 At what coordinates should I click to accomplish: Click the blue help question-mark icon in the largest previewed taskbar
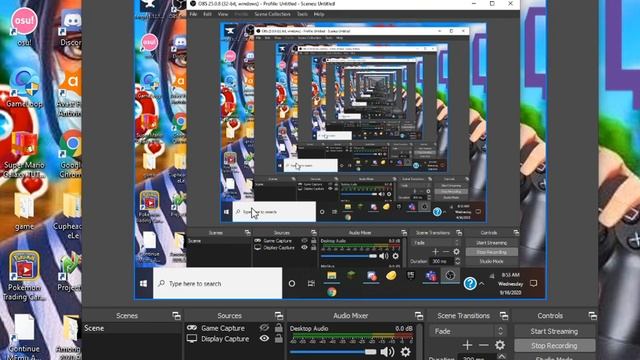pos(470,283)
